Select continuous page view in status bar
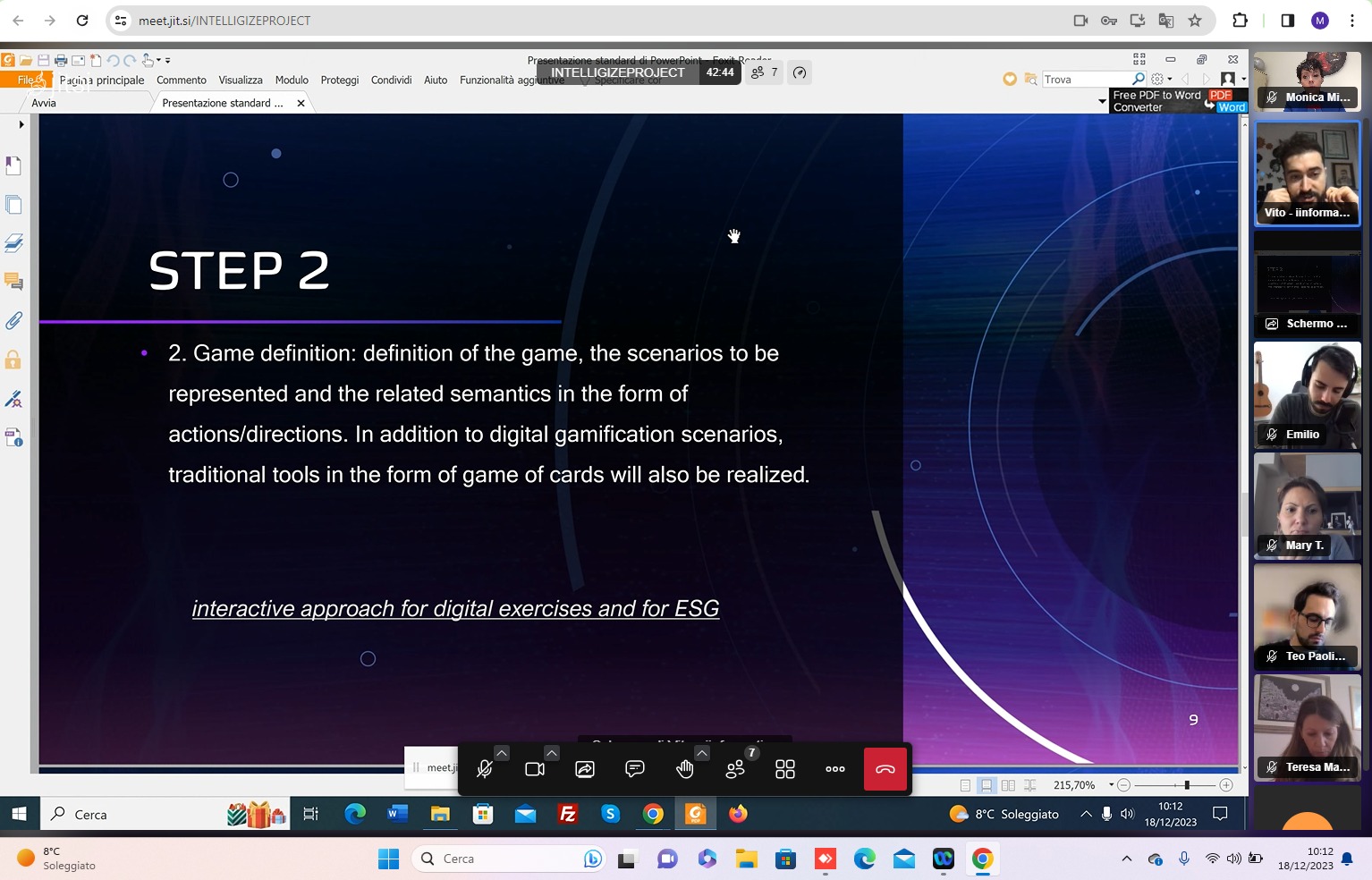This screenshot has height=880, width=1372. (x=987, y=785)
